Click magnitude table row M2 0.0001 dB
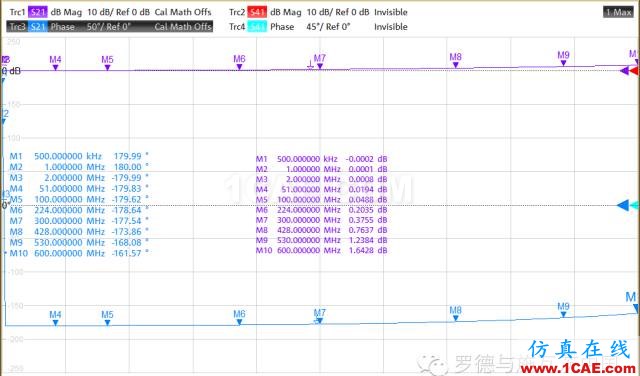 (322, 169)
